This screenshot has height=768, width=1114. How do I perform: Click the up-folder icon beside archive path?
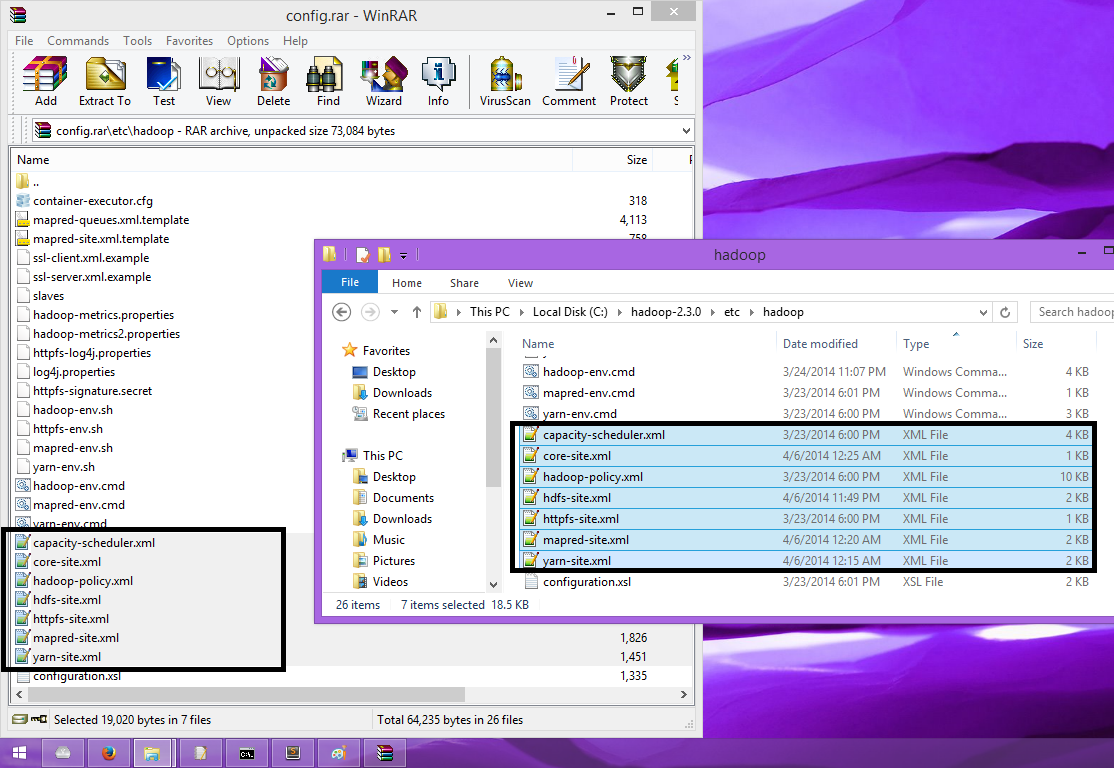coord(43,131)
